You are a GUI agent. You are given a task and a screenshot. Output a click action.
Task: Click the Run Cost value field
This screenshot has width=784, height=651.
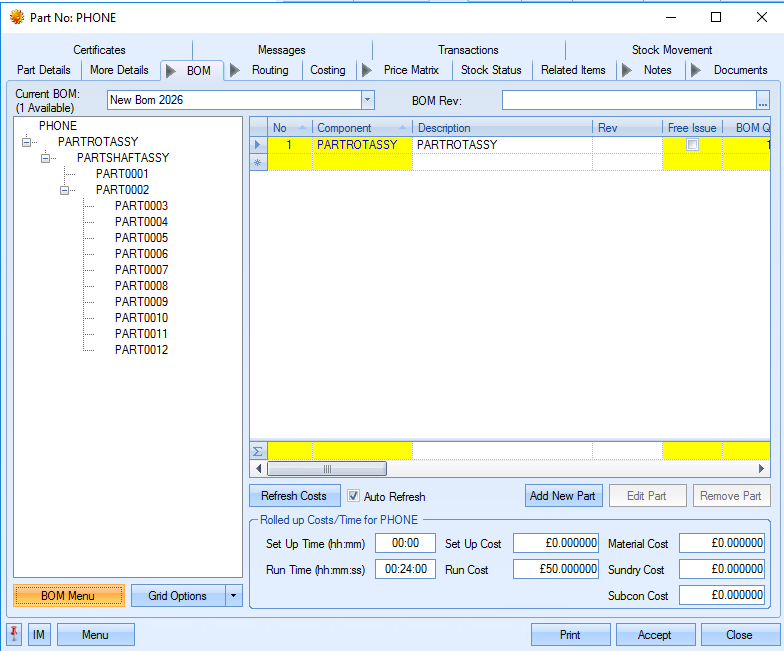[x=556, y=569]
